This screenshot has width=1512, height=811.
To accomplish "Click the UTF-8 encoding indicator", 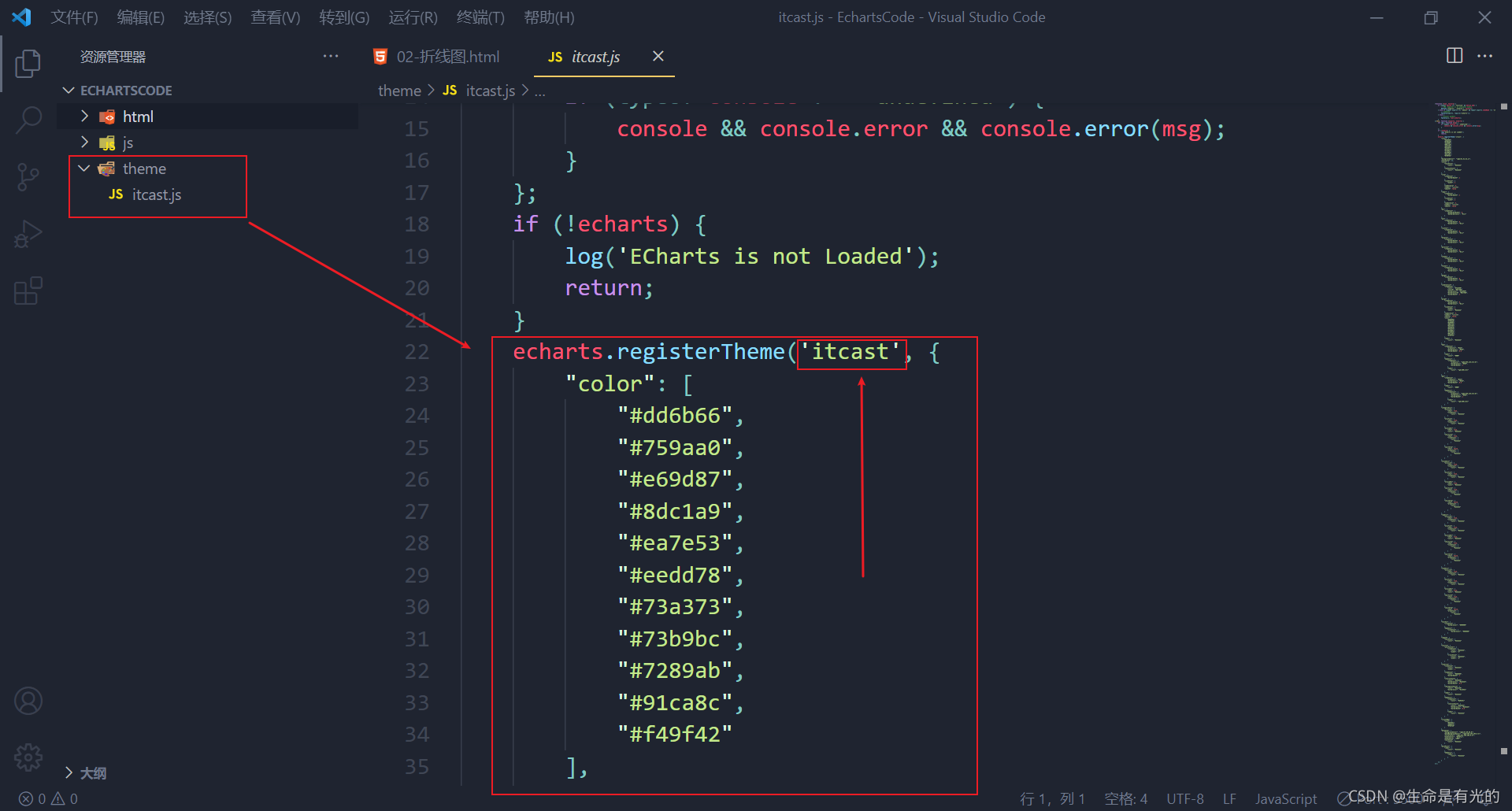I will (1185, 798).
